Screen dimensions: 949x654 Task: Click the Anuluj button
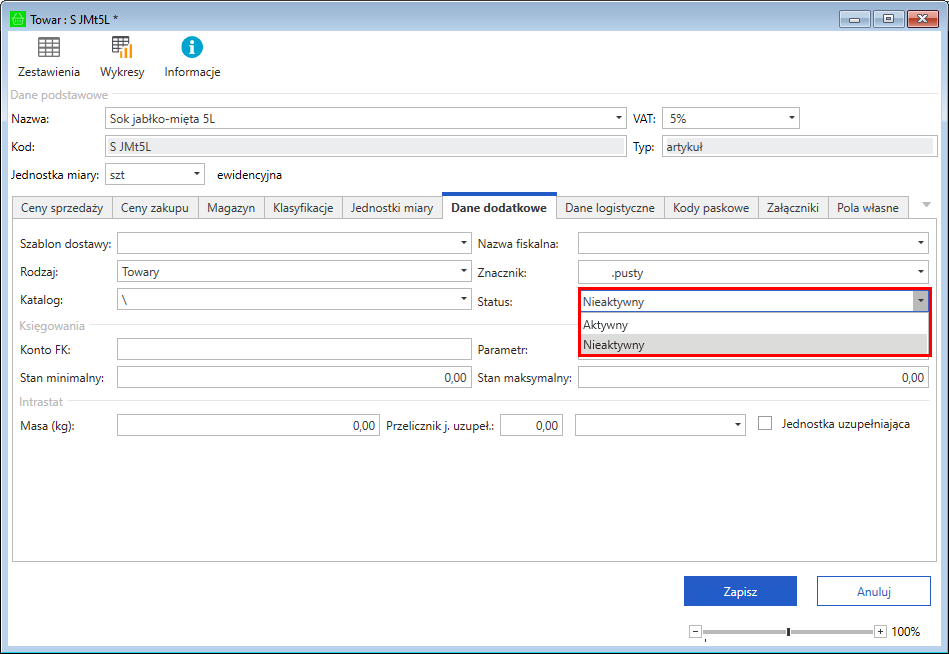pos(873,592)
